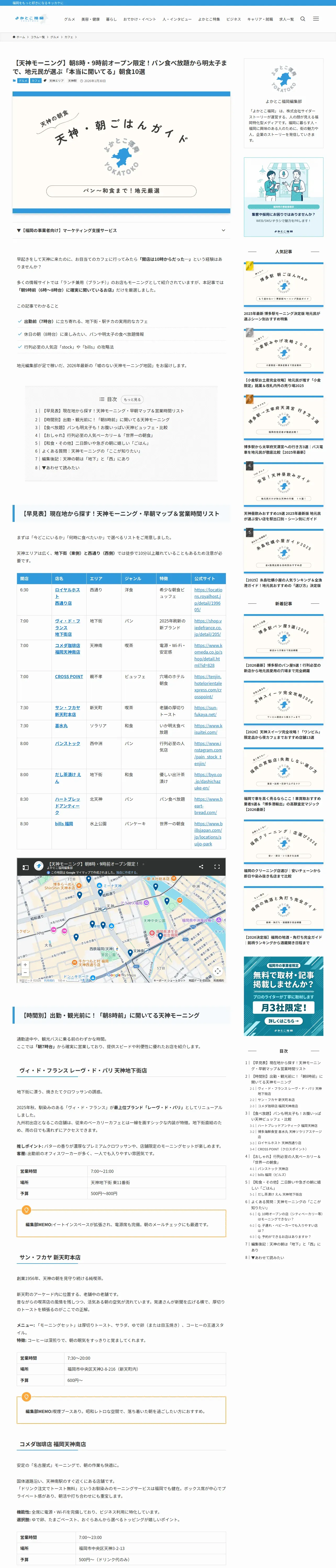Expand the マーケティング支援サービス accordion chevron
Screen dimensions: 336x1568
pyautogui.click(x=223, y=231)
